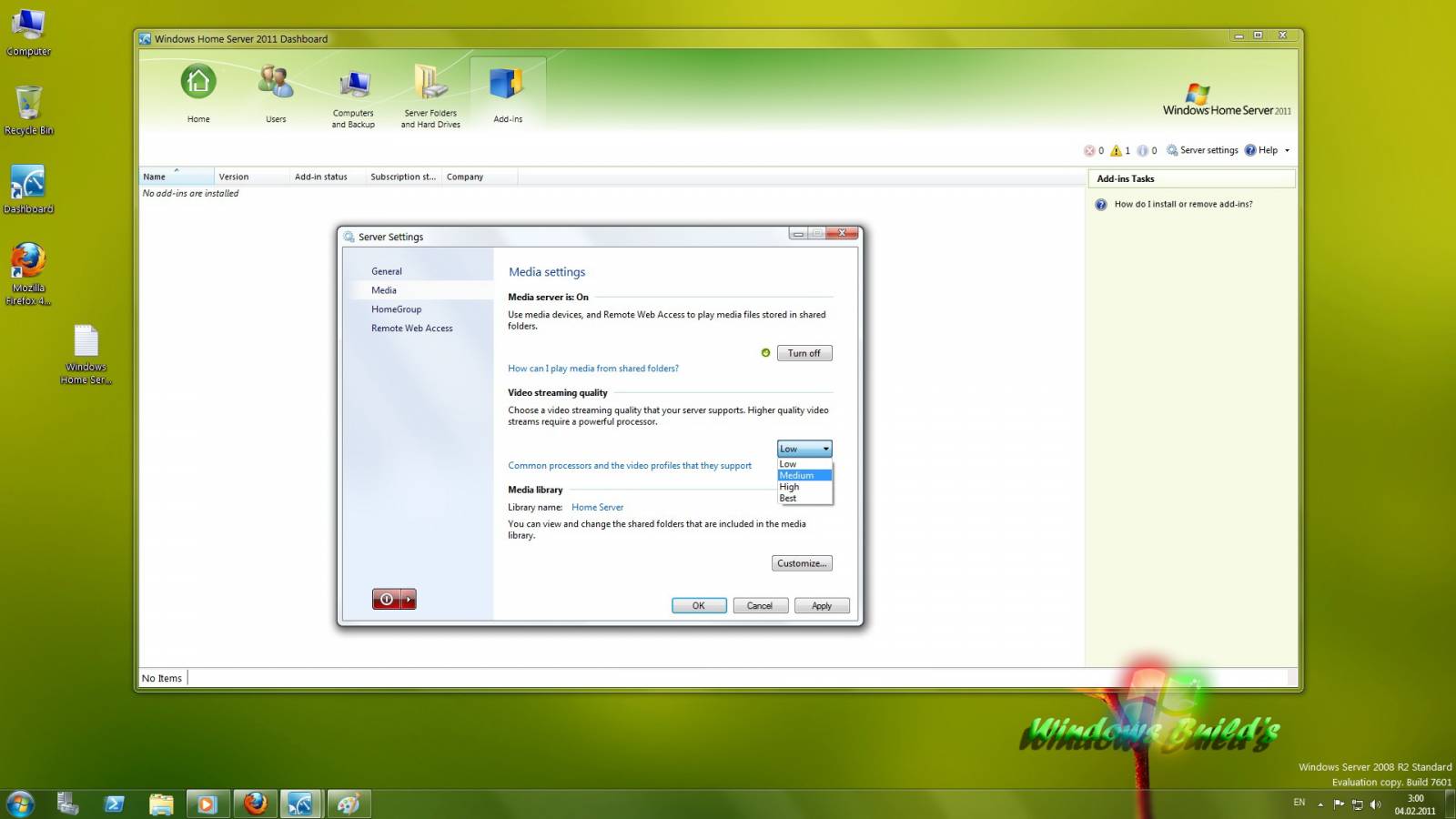Choose Best video streaming quality

804,498
